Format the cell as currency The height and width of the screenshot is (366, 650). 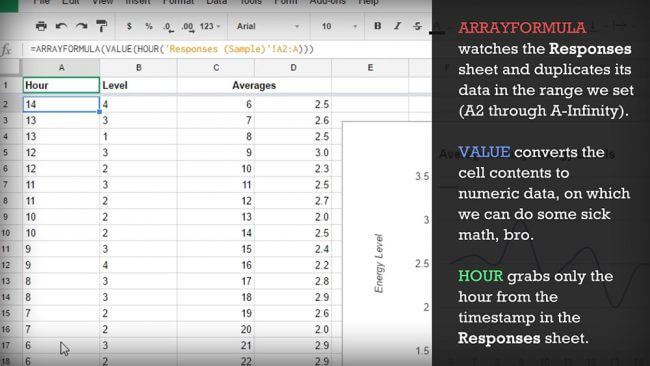coord(129,26)
